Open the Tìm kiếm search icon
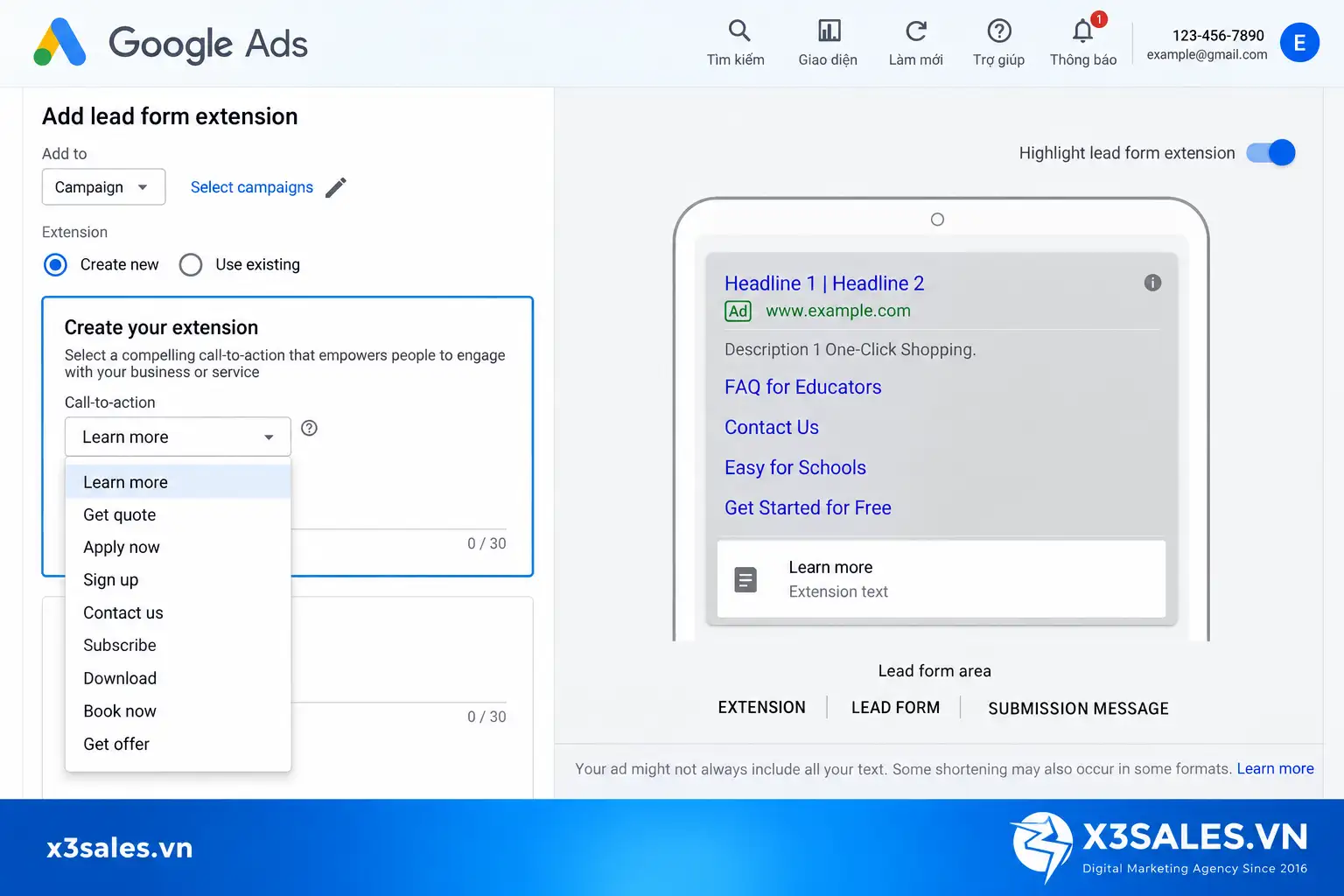This screenshot has width=1344, height=896. (739, 31)
